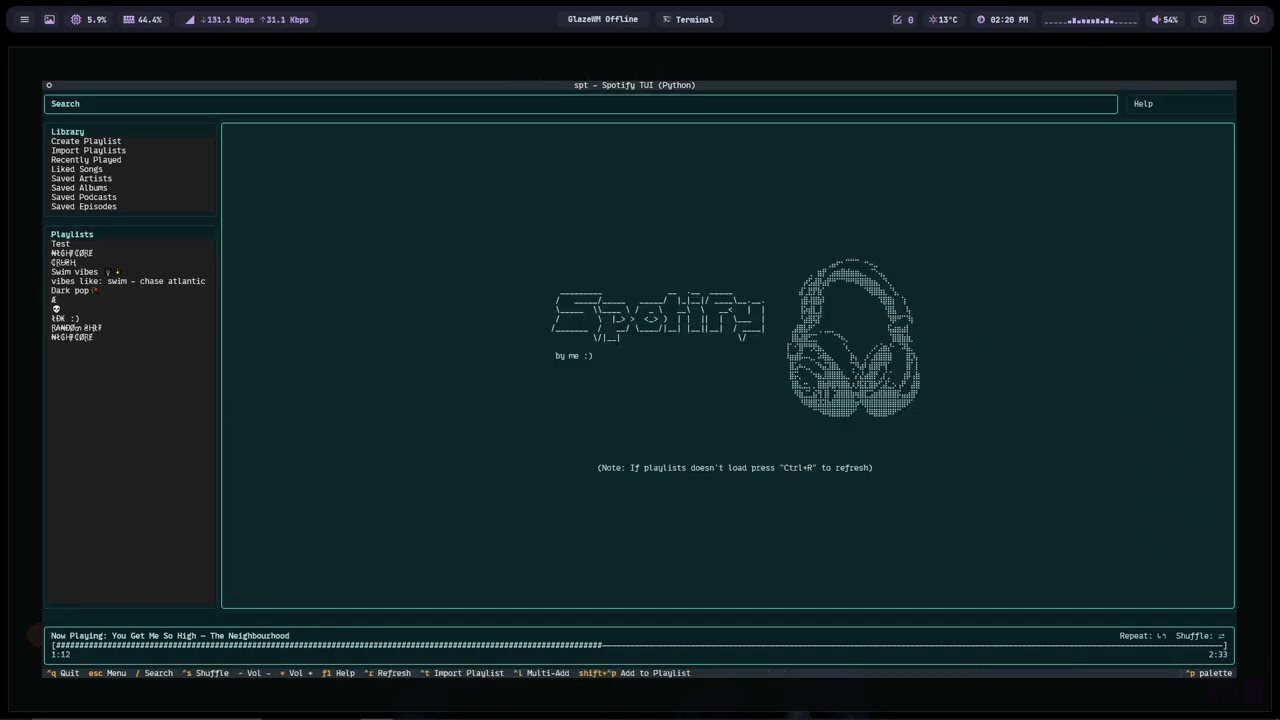Viewport: 1280px width, 720px height.
Task: Click the Ctrl+R refresh note text
Action: pos(735,468)
